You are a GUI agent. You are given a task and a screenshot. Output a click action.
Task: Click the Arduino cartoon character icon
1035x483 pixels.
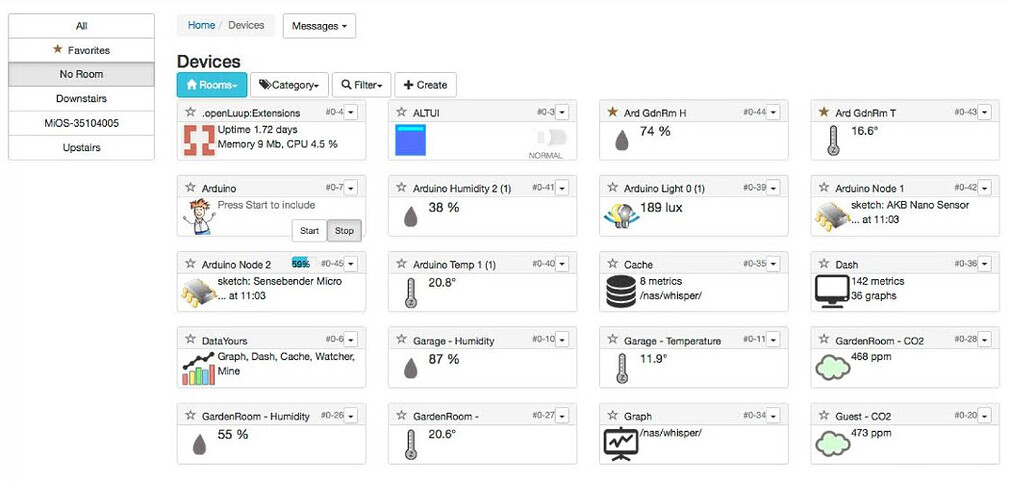tap(199, 216)
